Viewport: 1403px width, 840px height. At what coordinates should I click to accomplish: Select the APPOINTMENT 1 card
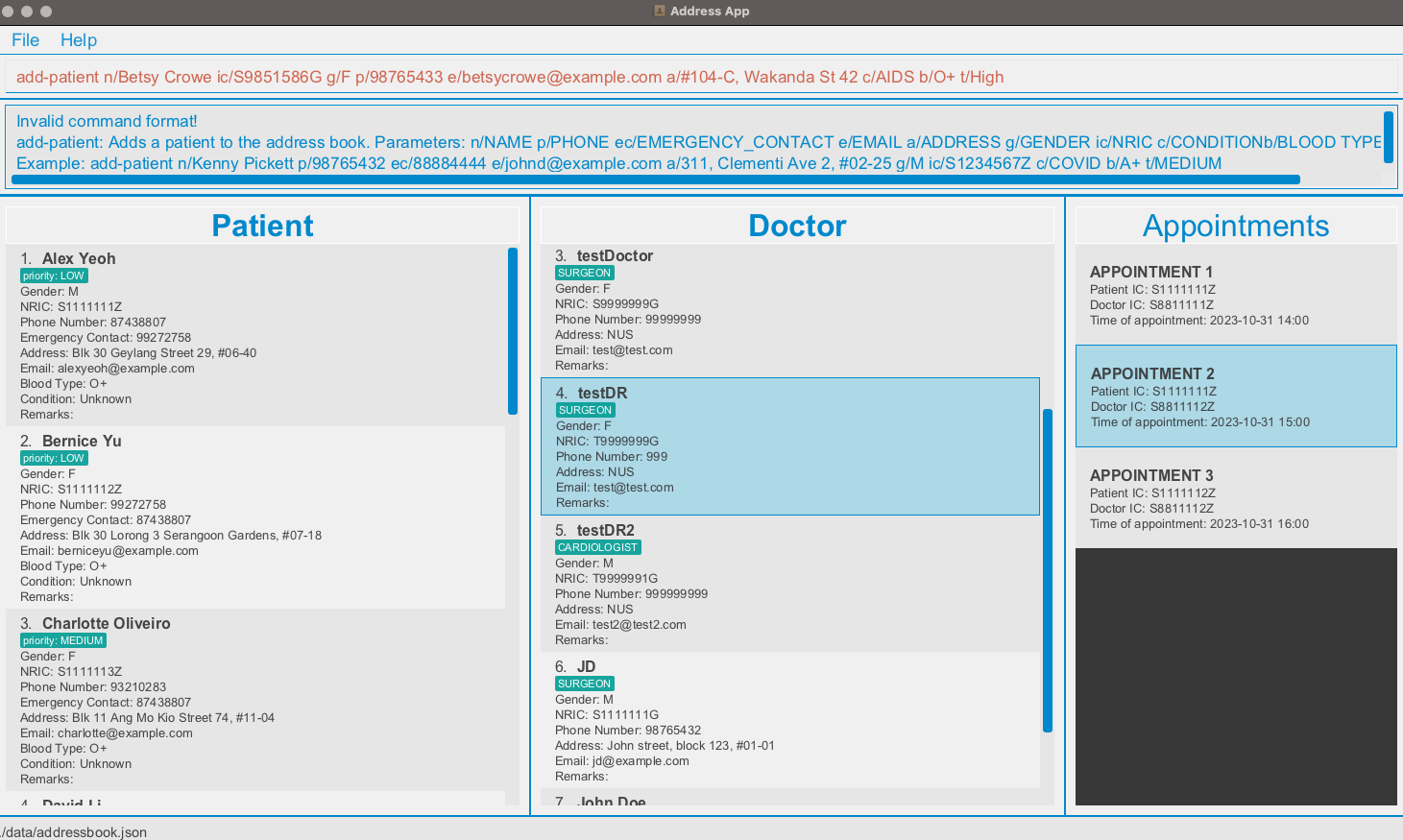click(1236, 295)
